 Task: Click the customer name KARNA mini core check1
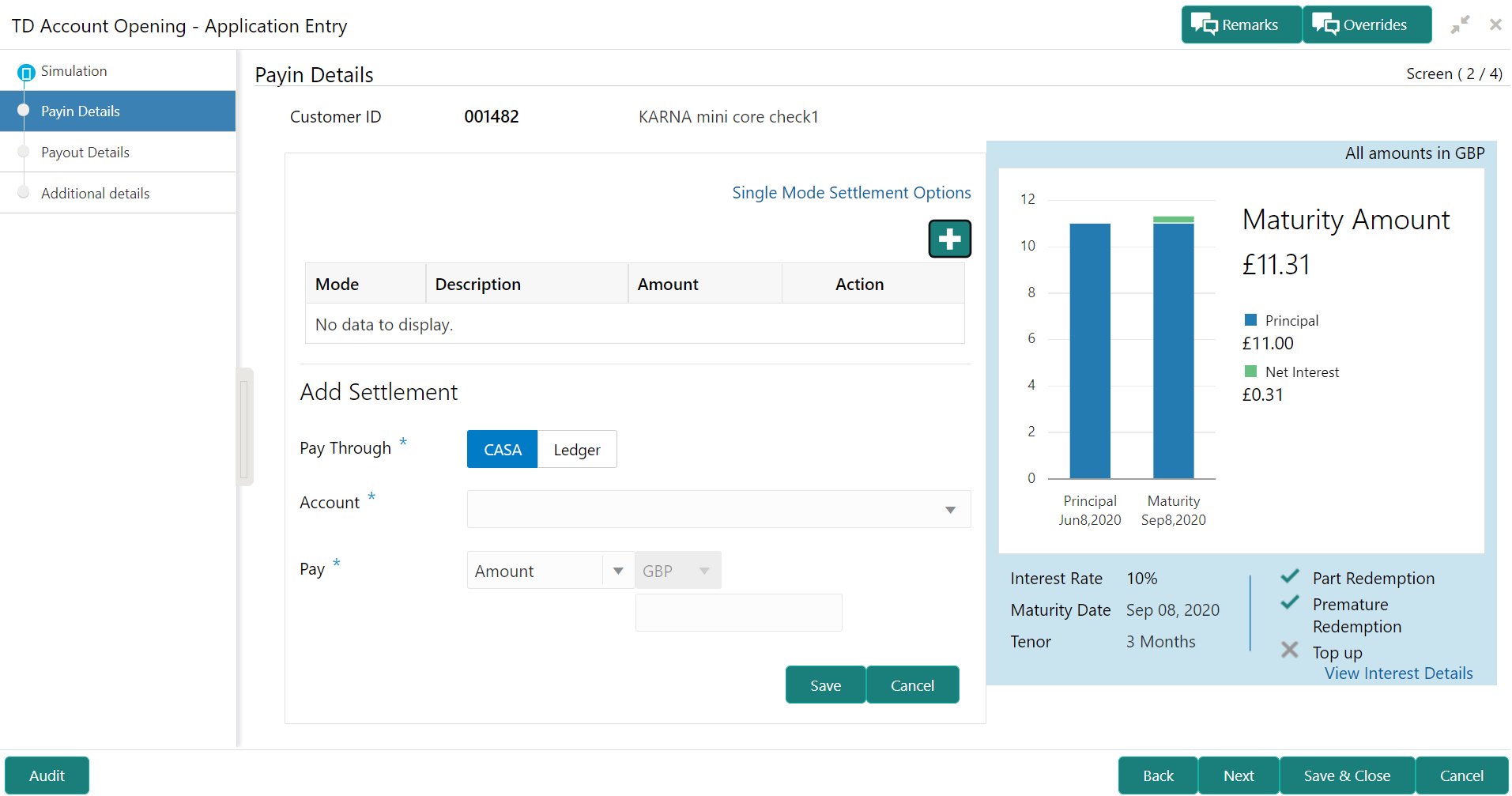(729, 117)
